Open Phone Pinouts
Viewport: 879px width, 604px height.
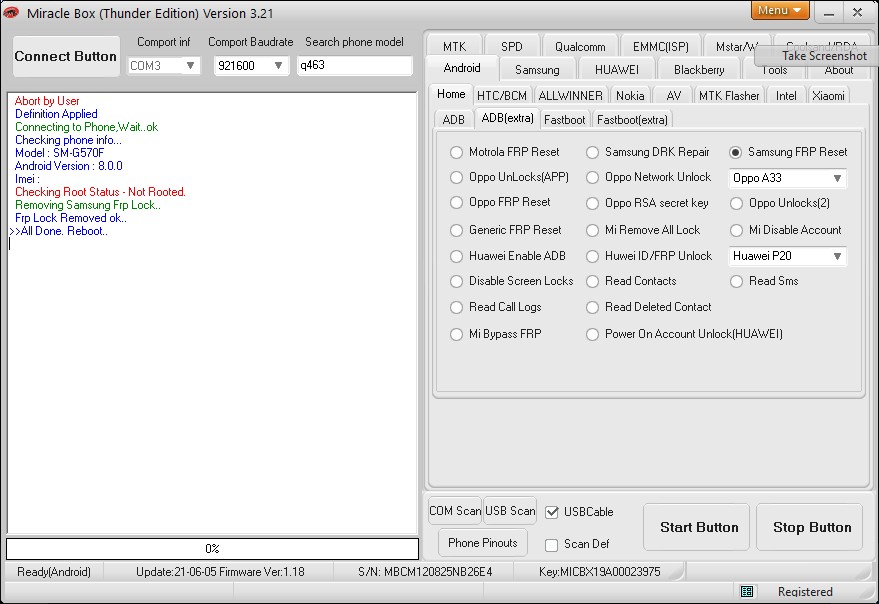point(483,543)
